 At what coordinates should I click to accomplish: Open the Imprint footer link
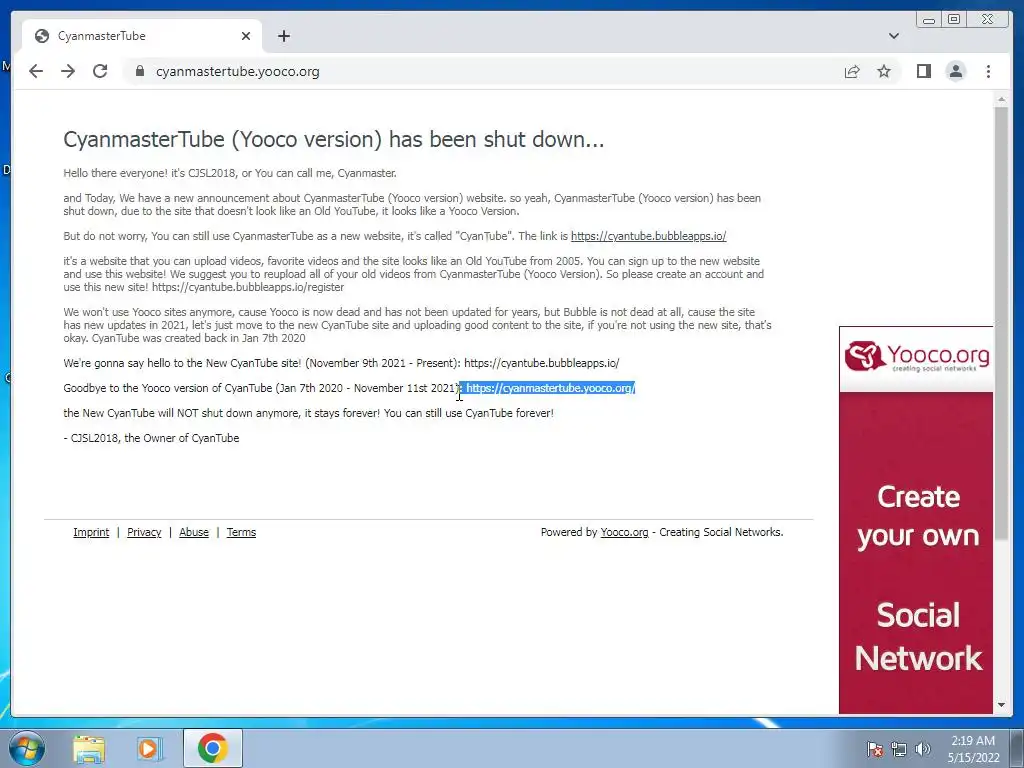click(91, 532)
